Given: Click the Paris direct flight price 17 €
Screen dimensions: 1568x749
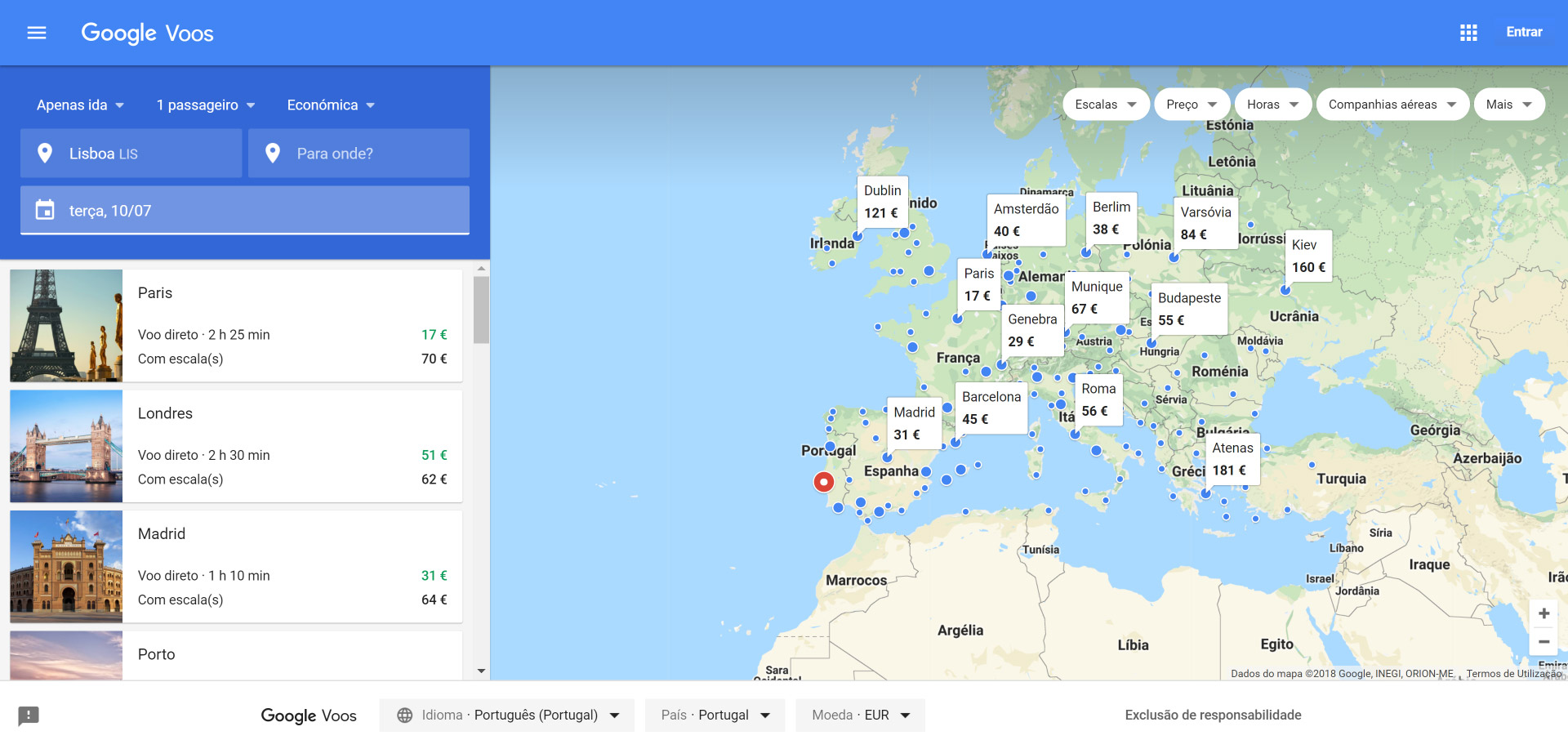Looking at the screenshot, I should 434,335.
